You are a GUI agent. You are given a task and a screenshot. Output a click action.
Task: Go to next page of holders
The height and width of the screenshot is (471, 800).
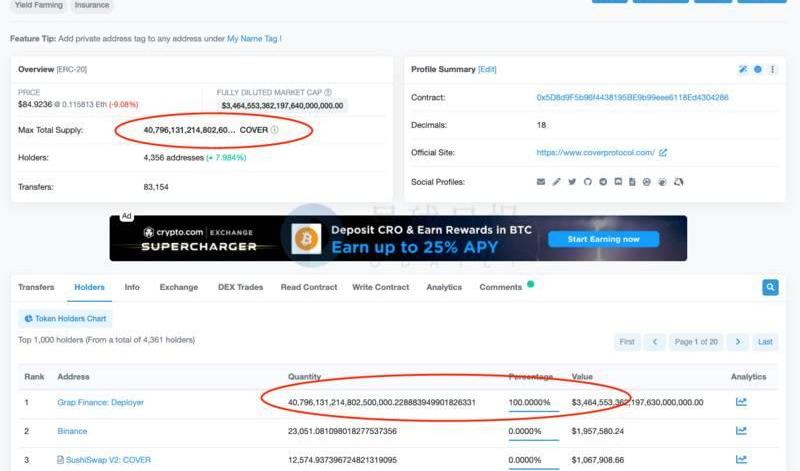[x=738, y=342]
